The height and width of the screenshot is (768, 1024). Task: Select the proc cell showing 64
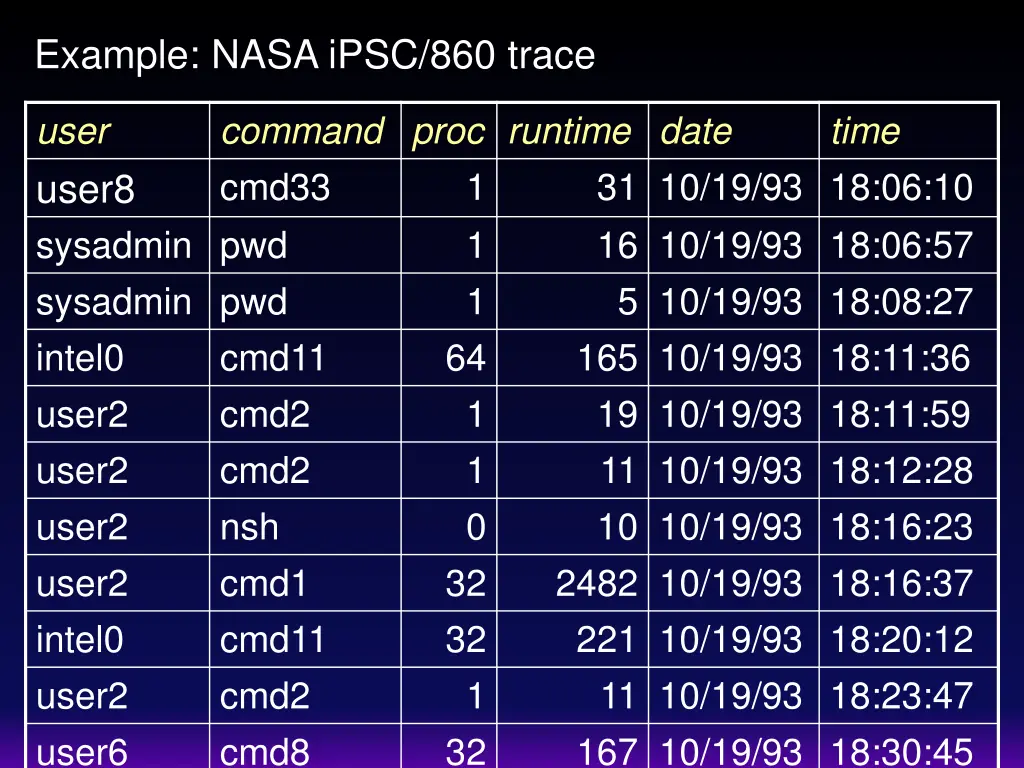(465, 358)
